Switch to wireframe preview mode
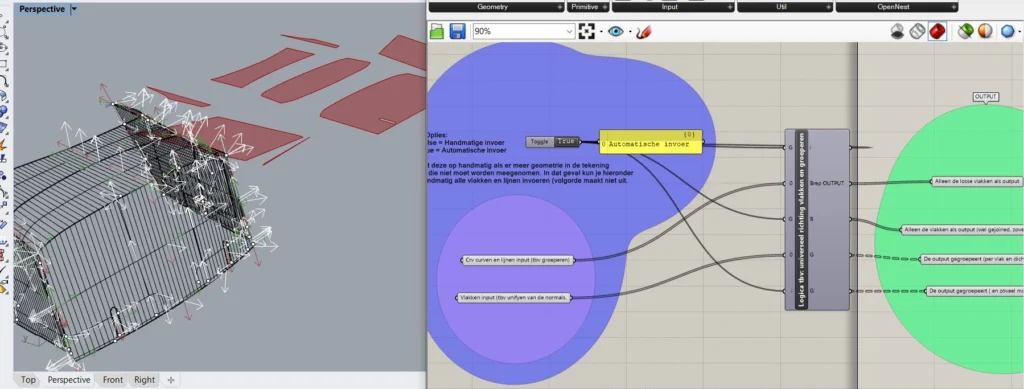This screenshot has height=389, width=1024. click(x=918, y=31)
